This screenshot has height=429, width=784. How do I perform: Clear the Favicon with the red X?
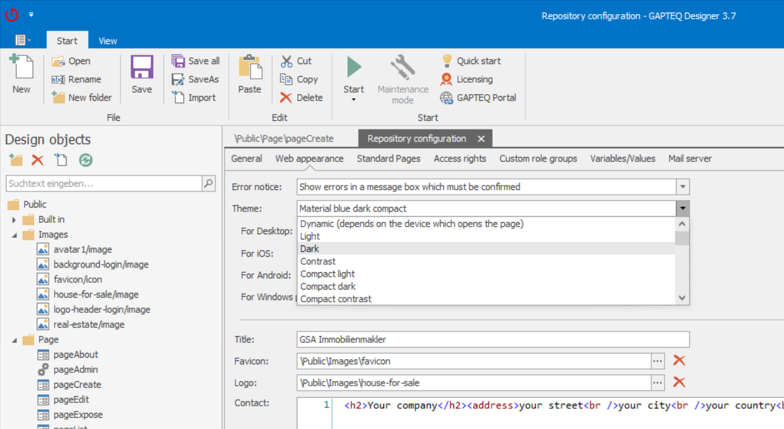point(679,361)
